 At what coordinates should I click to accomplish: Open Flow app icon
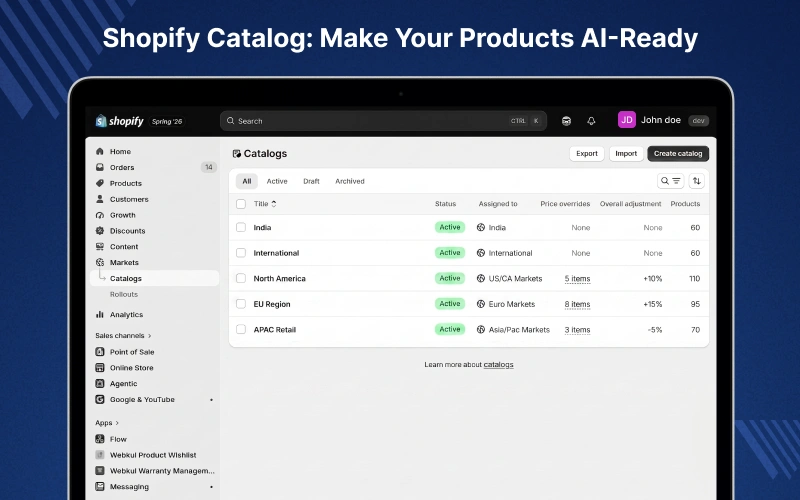click(100, 439)
